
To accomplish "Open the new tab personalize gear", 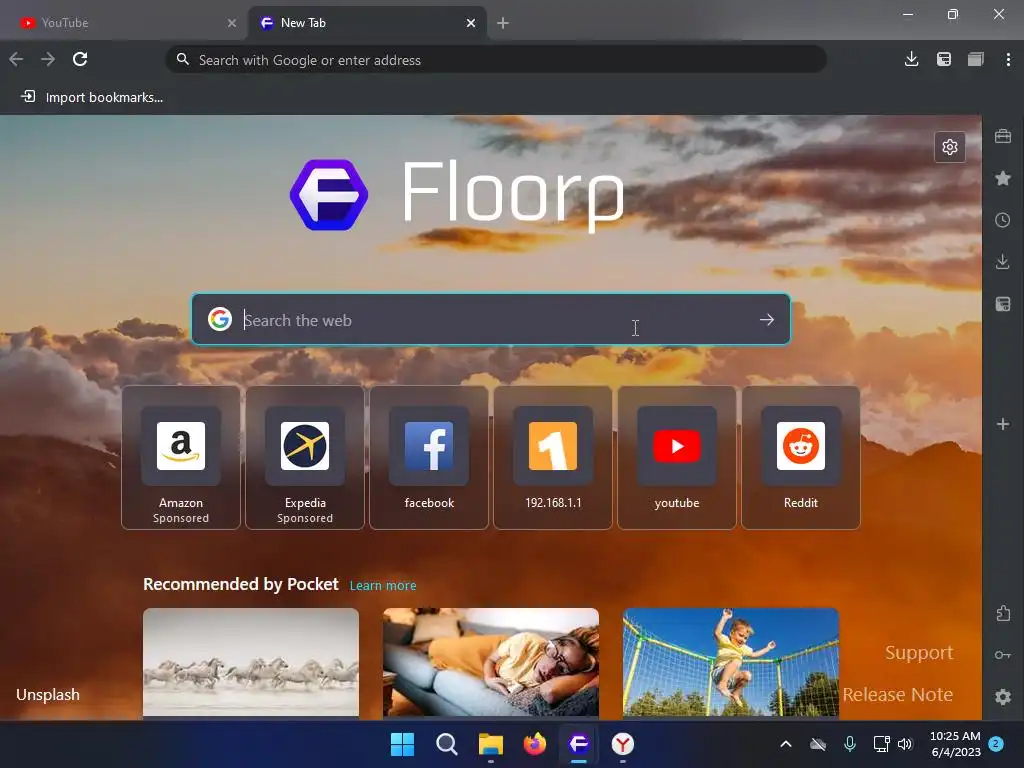I will point(950,147).
